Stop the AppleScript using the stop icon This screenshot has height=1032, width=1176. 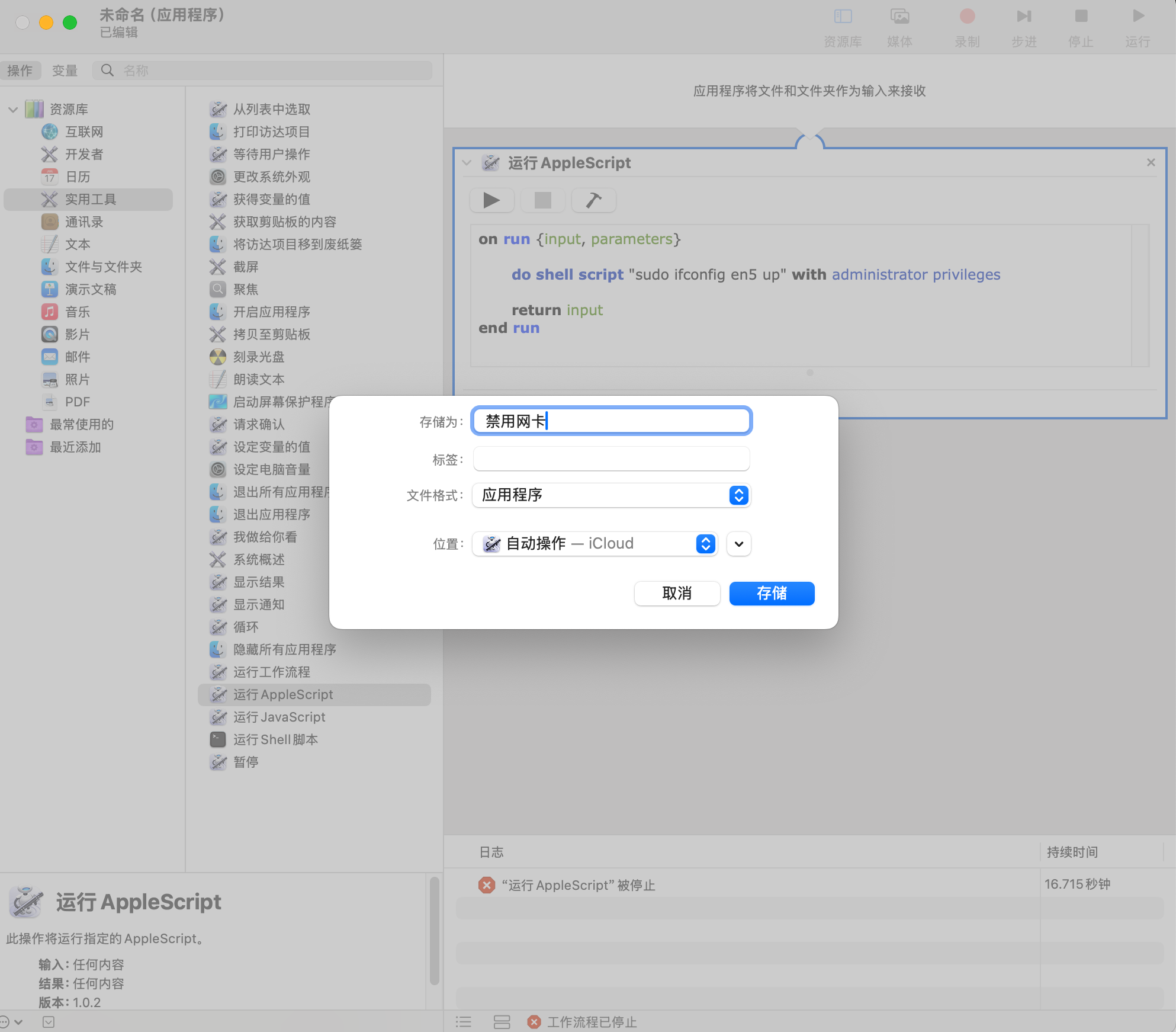tap(542, 200)
